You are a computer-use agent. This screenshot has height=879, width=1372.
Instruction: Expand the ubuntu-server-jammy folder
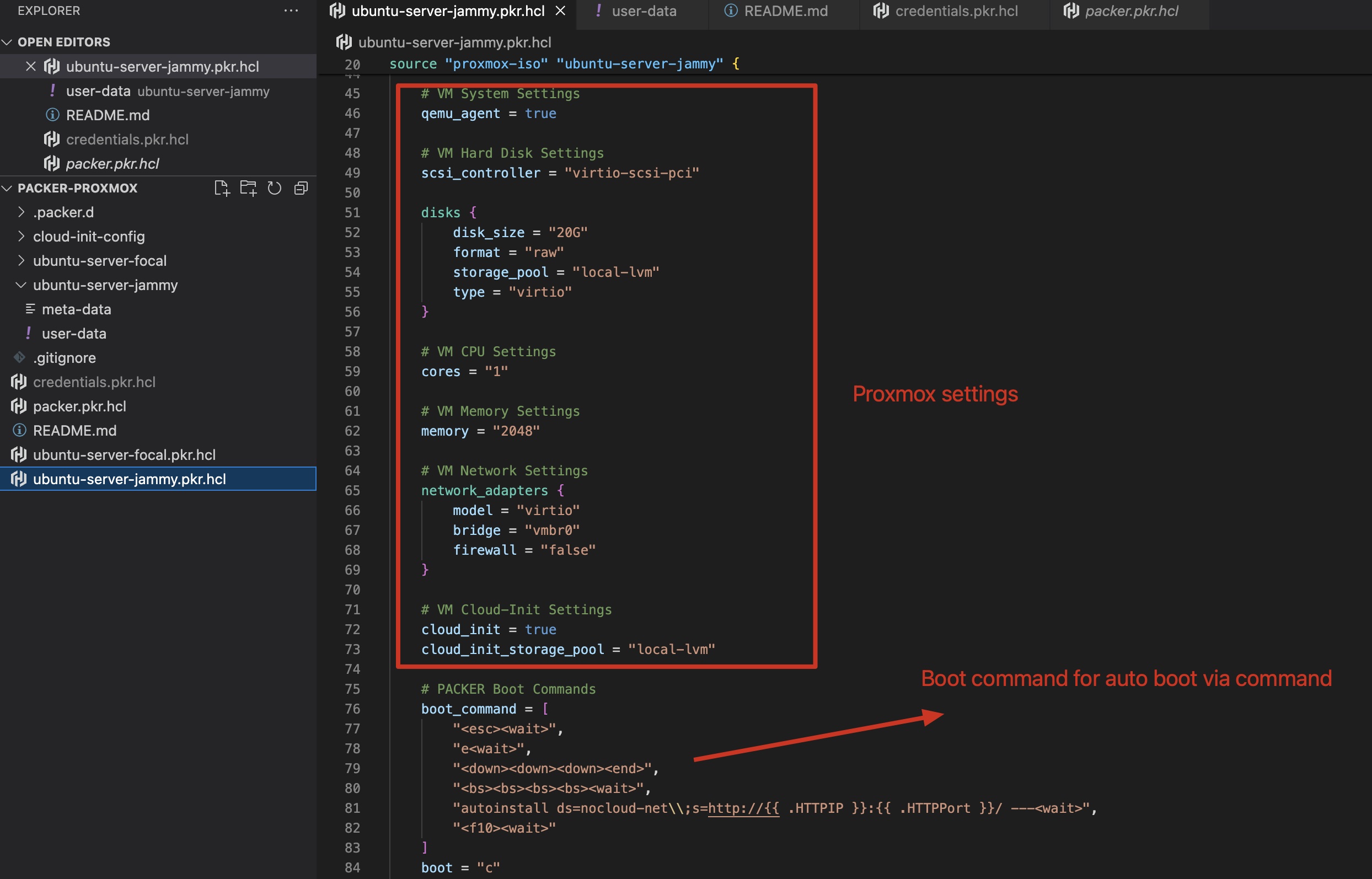tap(22, 284)
